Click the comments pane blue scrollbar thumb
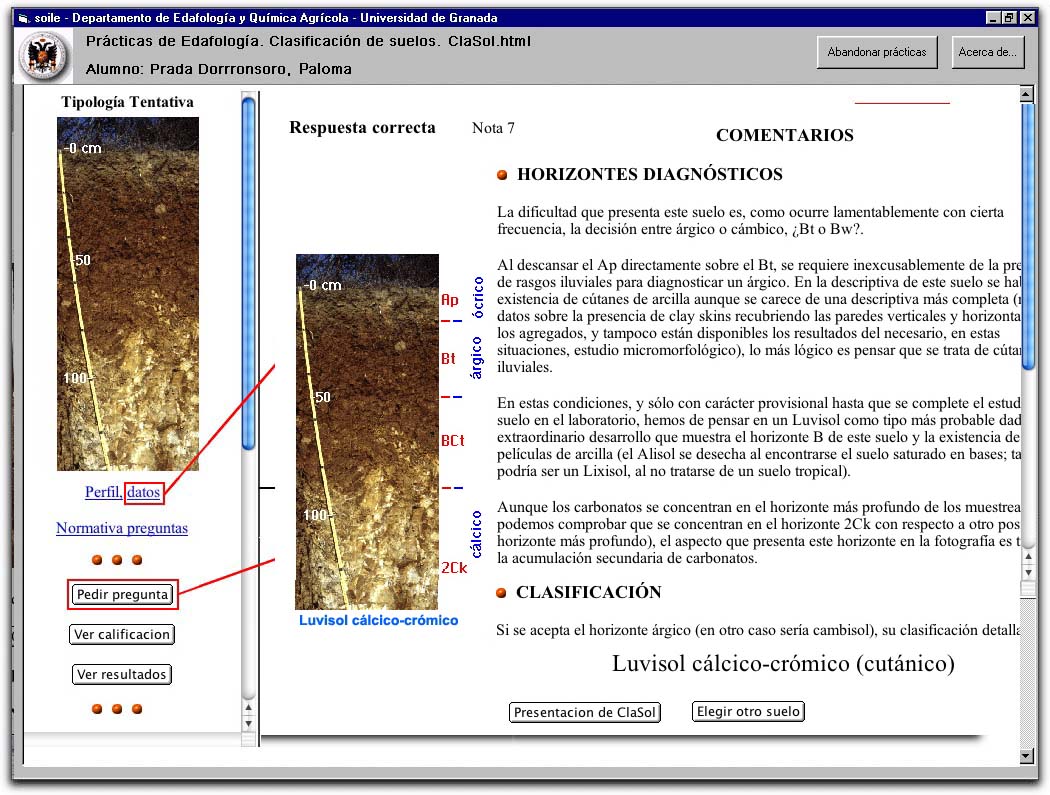1050x795 pixels. click(1028, 234)
